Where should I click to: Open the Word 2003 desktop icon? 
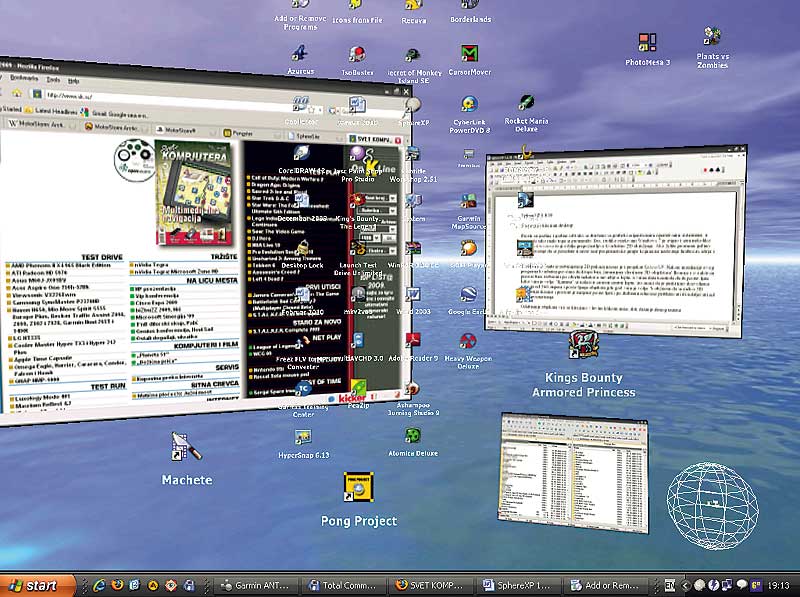point(413,295)
